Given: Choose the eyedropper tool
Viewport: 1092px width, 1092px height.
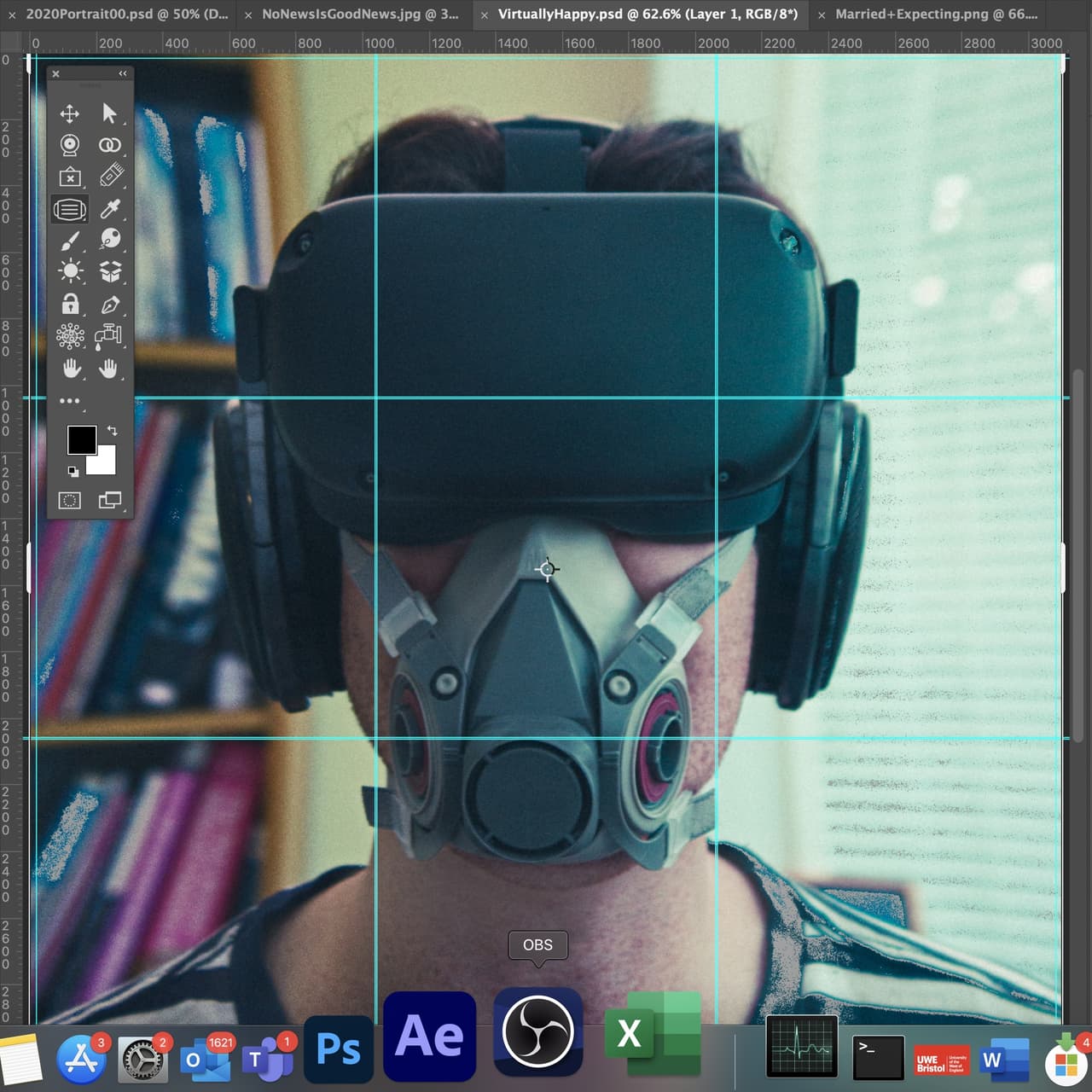Looking at the screenshot, I should click(110, 208).
